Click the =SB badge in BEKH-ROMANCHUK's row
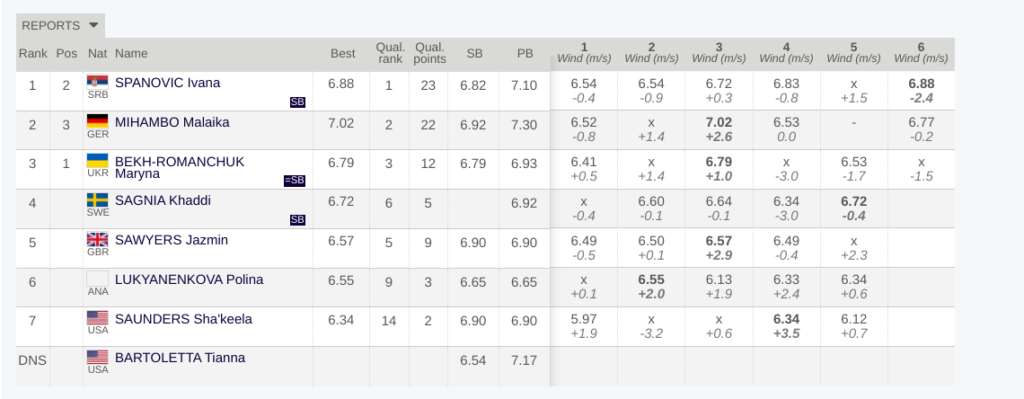This screenshot has height=399, width=1024. coord(295,181)
